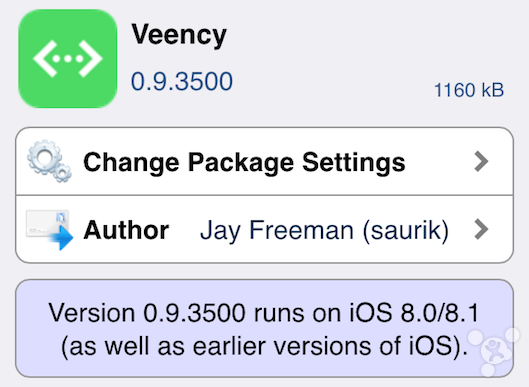Select the Jay Freeman (saurik) link
Screen dimensions: 529x387
(x=324, y=231)
